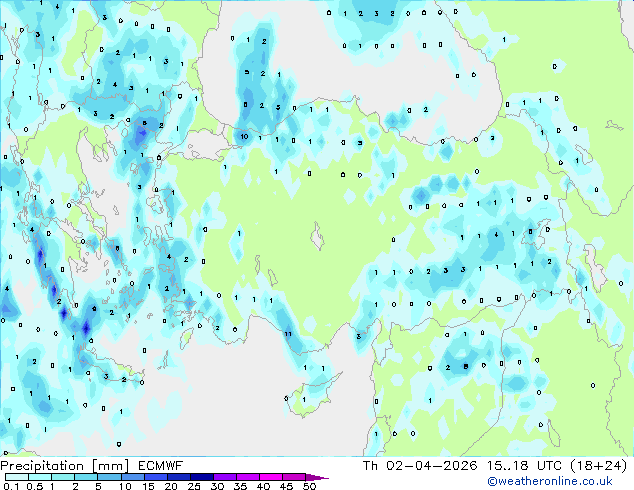
Task: Click the 1–2 mm legend color box
Action: coord(63,477)
